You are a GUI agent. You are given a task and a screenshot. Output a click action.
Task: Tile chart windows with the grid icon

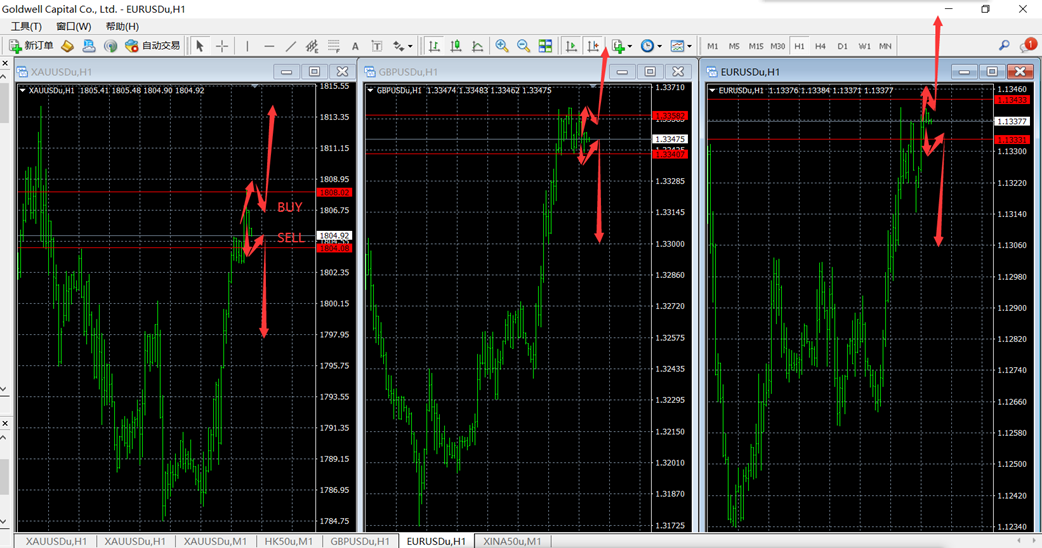[545, 46]
